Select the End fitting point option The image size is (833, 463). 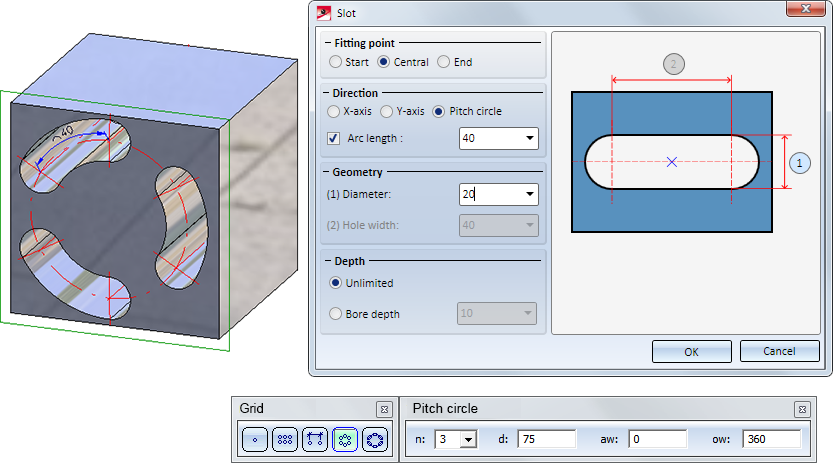444,62
